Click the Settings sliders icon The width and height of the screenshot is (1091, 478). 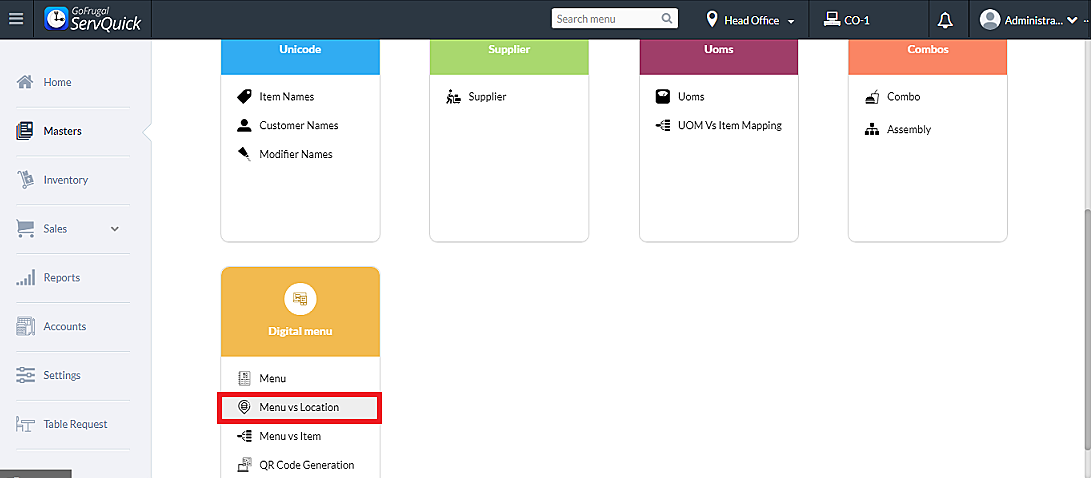[26, 376]
